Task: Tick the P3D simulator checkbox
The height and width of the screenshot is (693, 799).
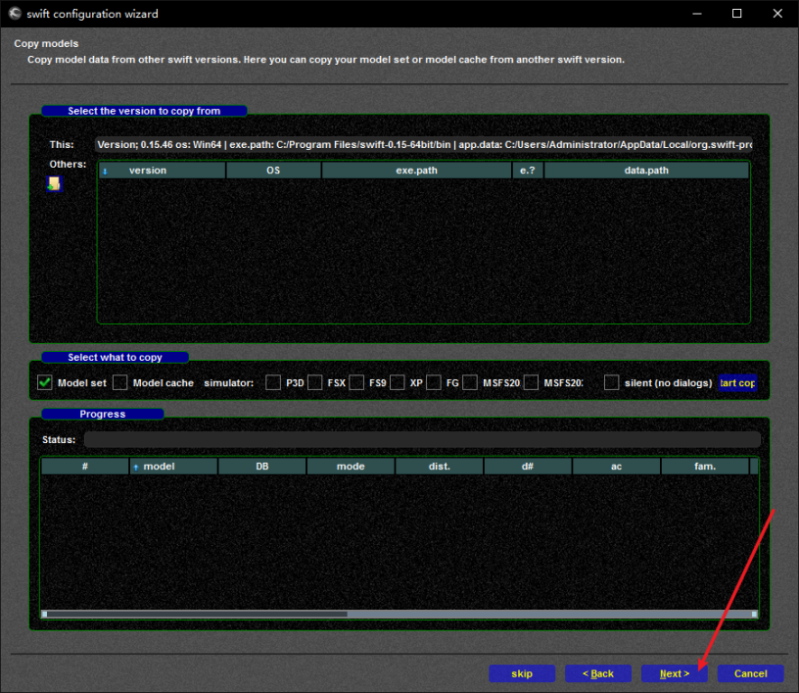Action: (x=273, y=382)
